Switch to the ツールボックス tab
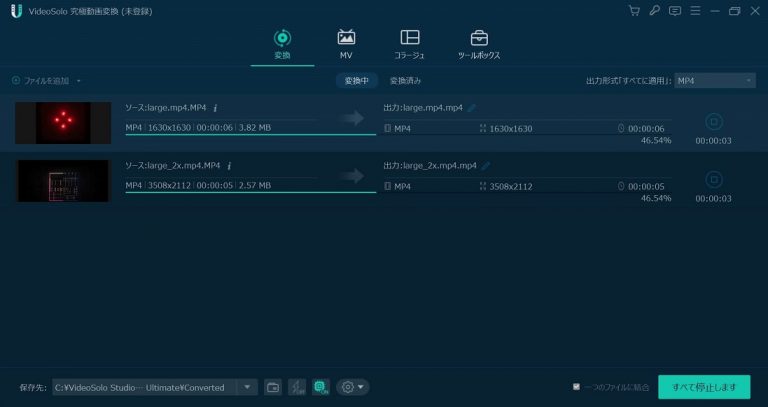Screen dimensions: 768x407 tap(479, 44)
